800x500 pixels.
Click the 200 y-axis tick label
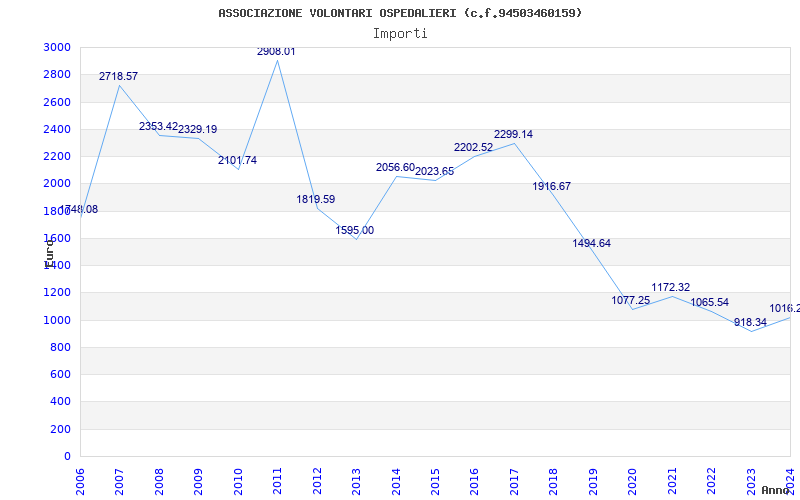pos(60,429)
